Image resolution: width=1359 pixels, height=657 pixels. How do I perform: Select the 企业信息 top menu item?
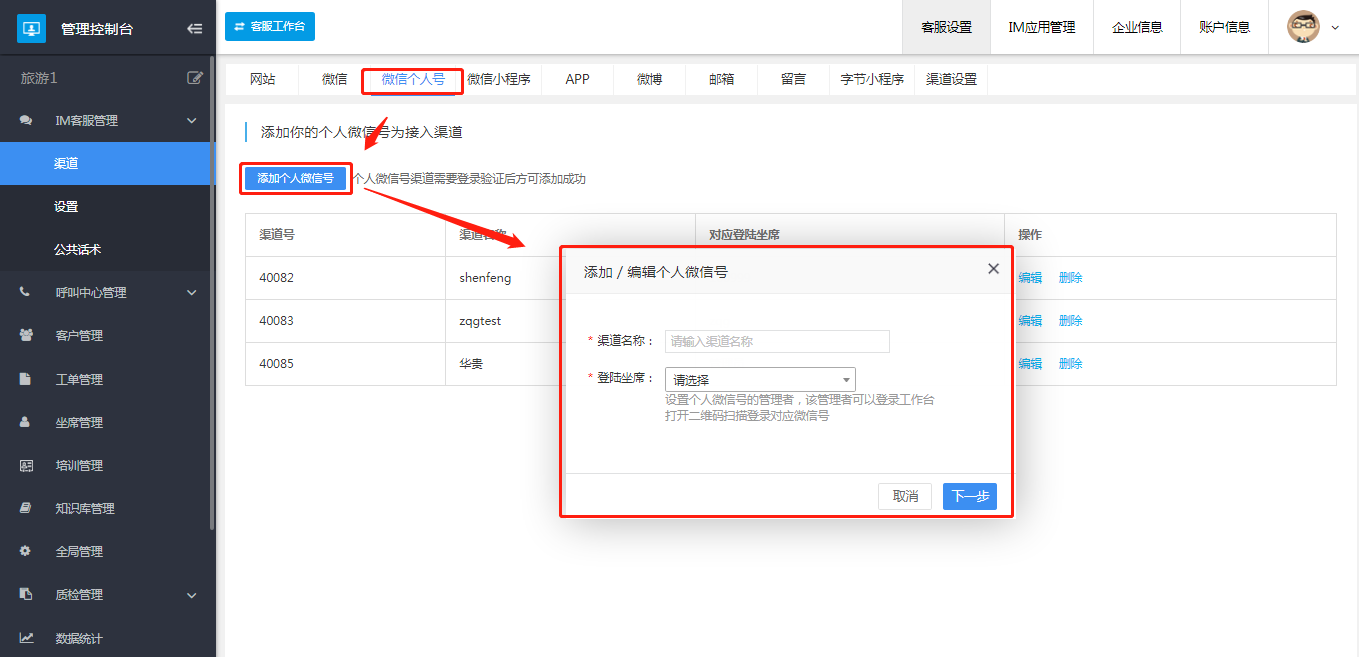(1137, 27)
